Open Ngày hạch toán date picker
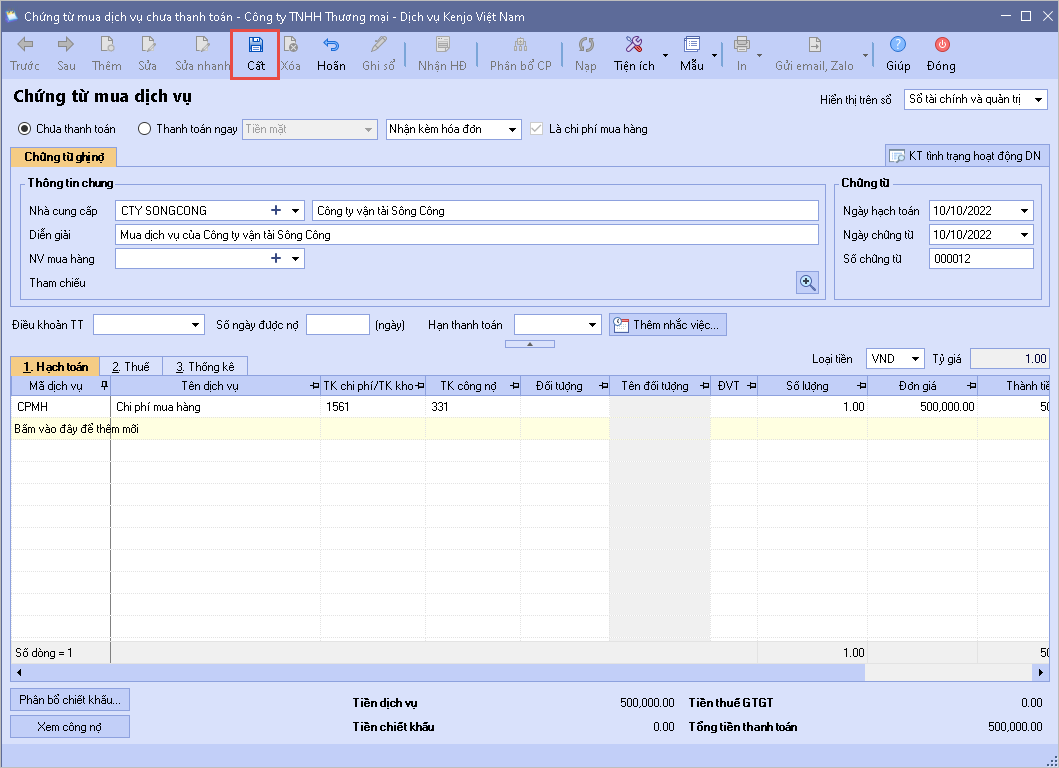The image size is (1059, 768). (x=1025, y=211)
